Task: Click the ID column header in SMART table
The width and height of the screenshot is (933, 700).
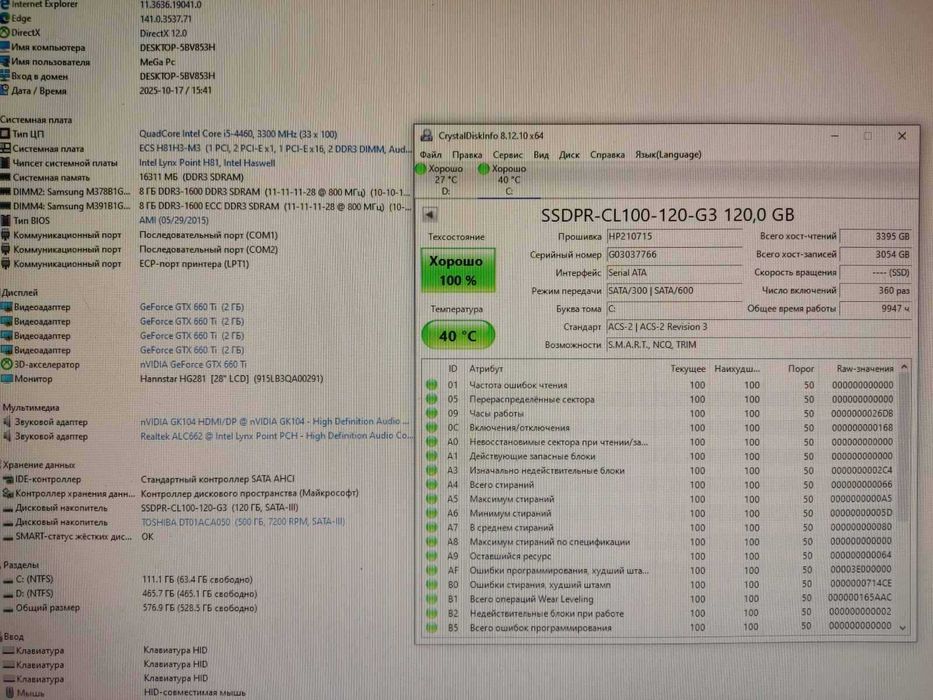Action: tap(453, 369)
